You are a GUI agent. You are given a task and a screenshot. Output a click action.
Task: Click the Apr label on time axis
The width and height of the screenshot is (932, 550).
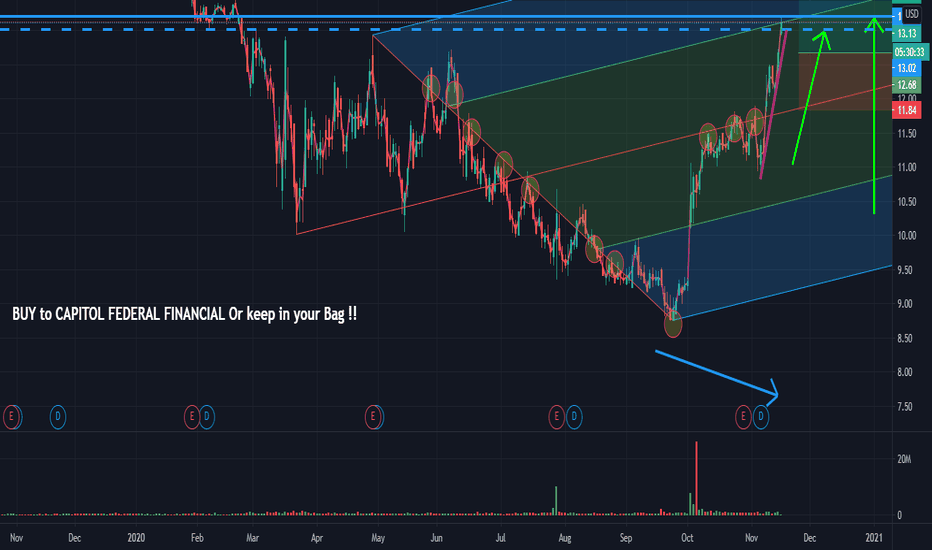(x=317, y=538)
